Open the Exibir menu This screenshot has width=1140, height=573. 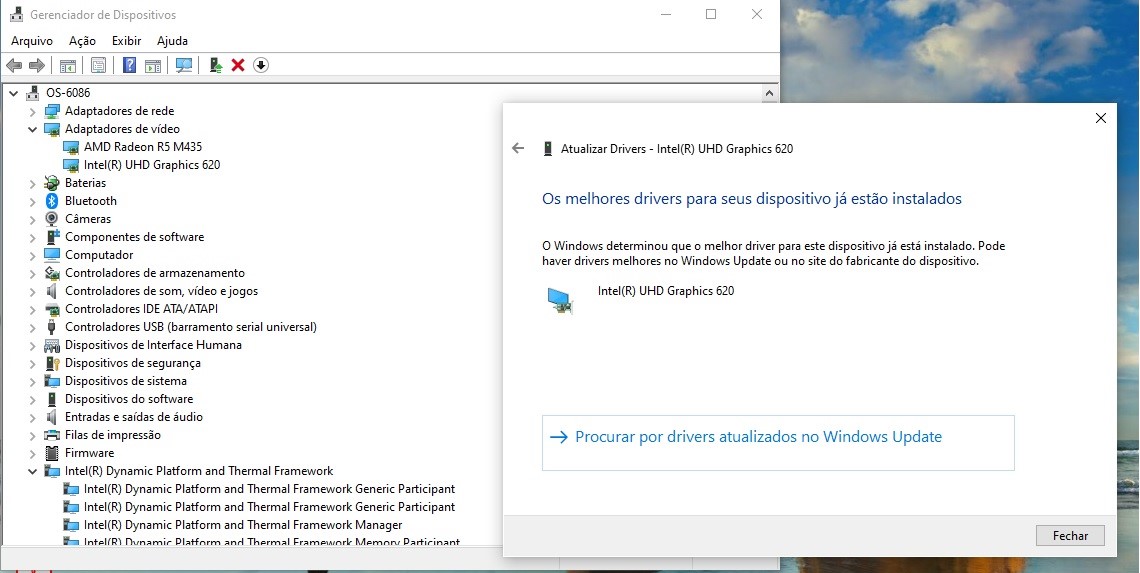tap(126, 41)
